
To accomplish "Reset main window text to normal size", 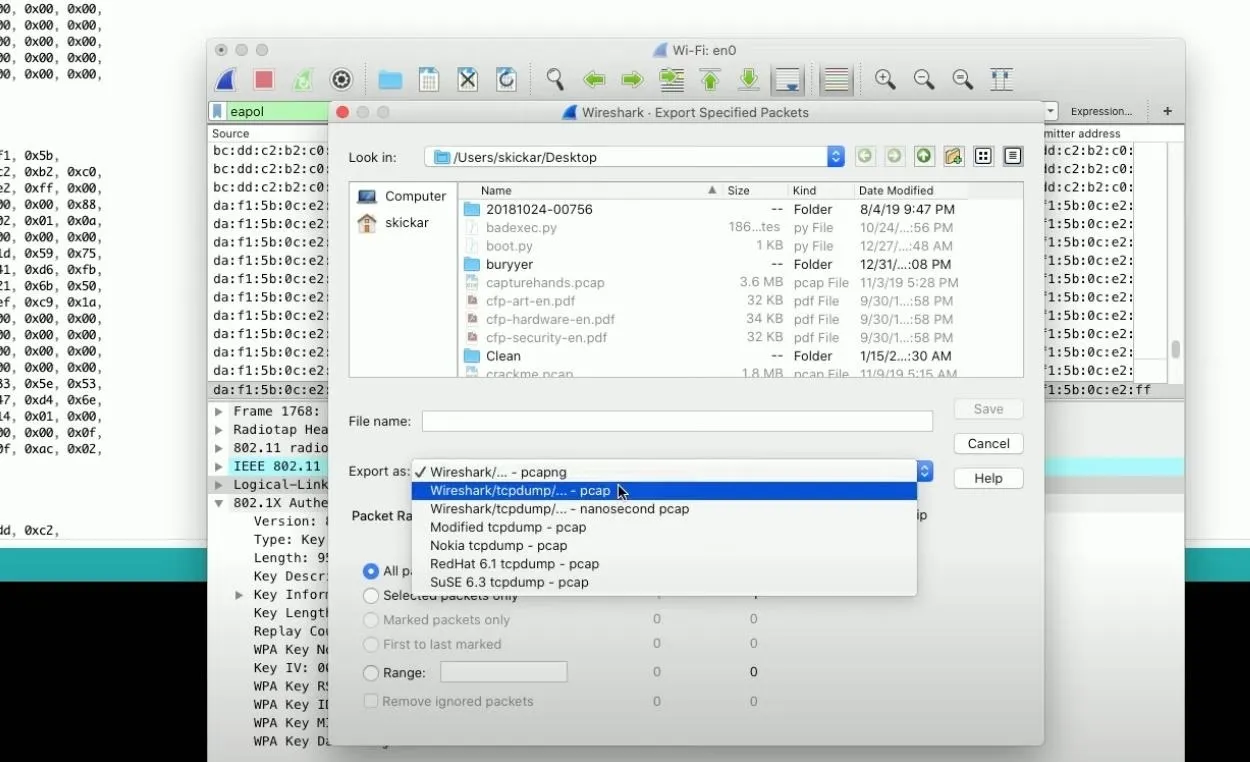I will [963, 80].
